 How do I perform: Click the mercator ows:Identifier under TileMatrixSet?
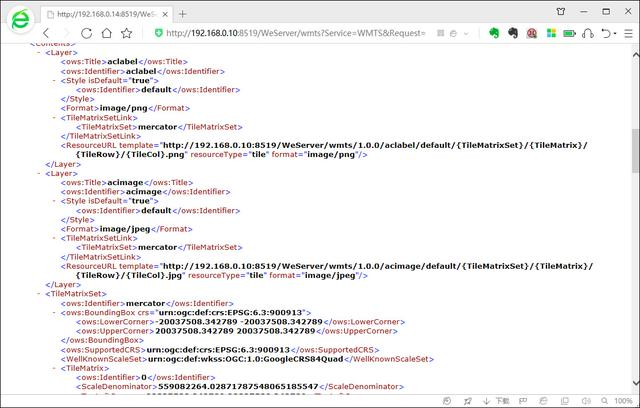(145, 303)
